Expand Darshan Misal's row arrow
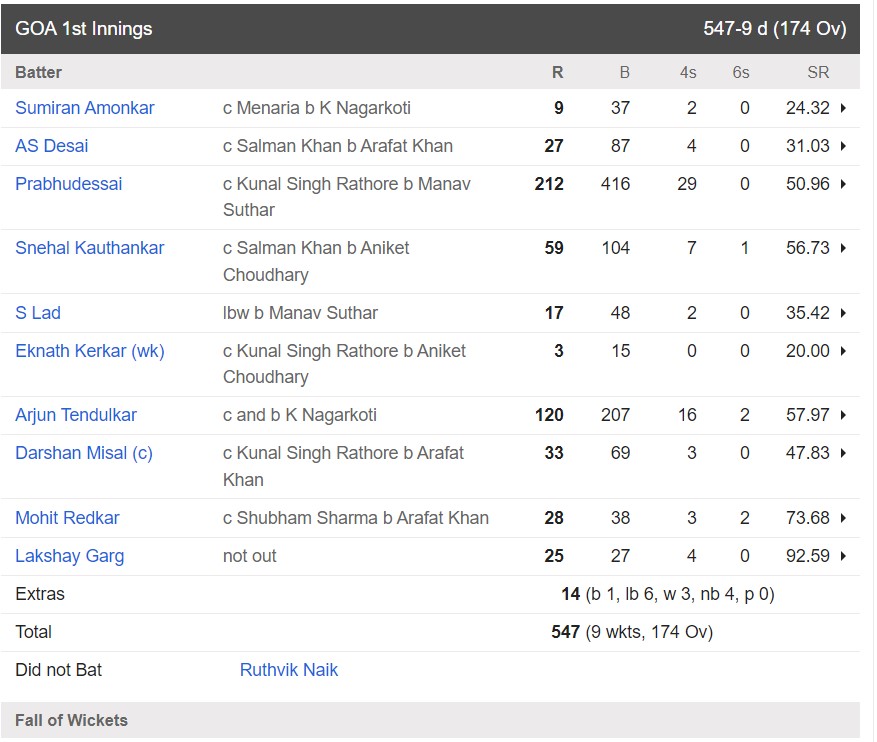This screenshot has height=742, width=877. 843,453
